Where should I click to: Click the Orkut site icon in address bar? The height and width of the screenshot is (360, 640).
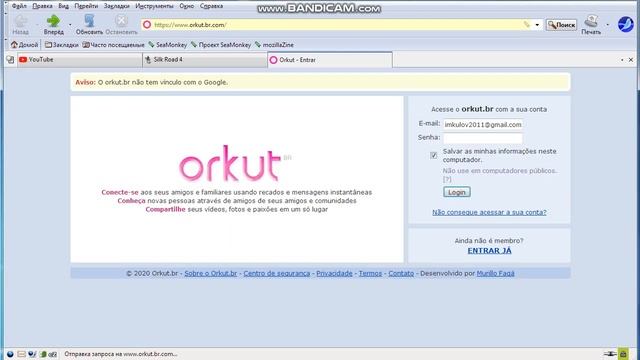[x=147, y=25]
